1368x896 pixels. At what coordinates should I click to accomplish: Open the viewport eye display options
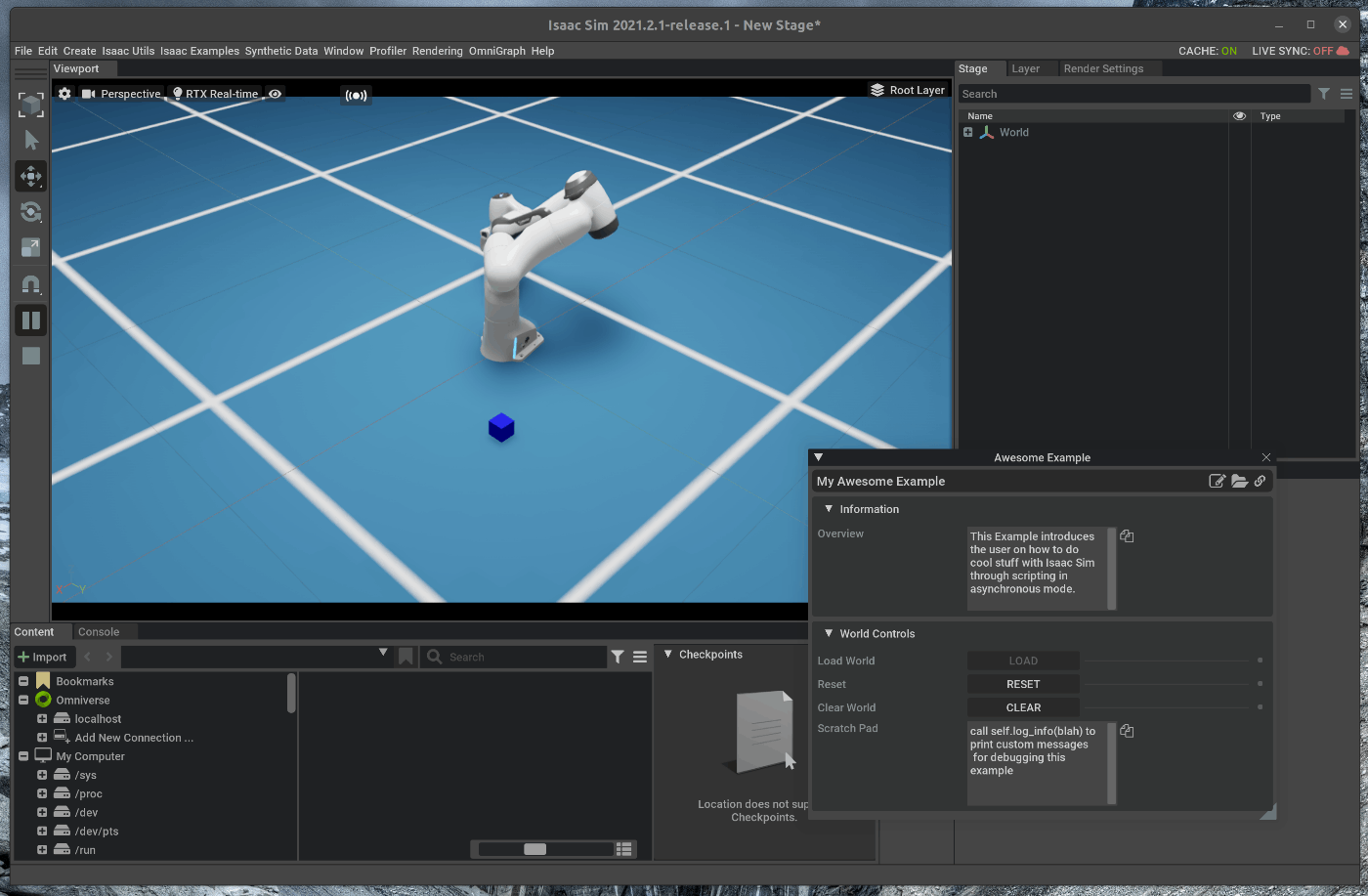point(276,94)
